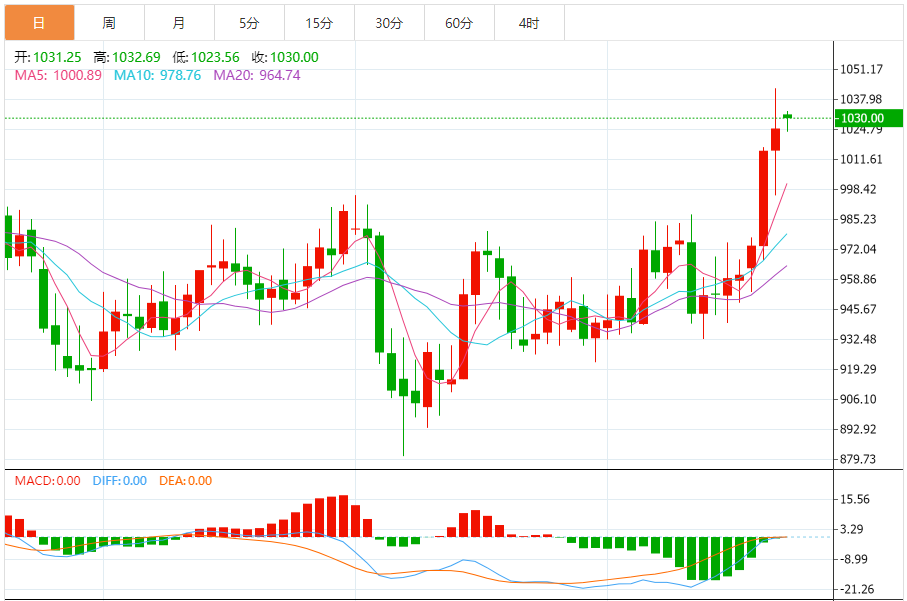
Task: Click the 998.42 price axis label
Action: (858, 189)
